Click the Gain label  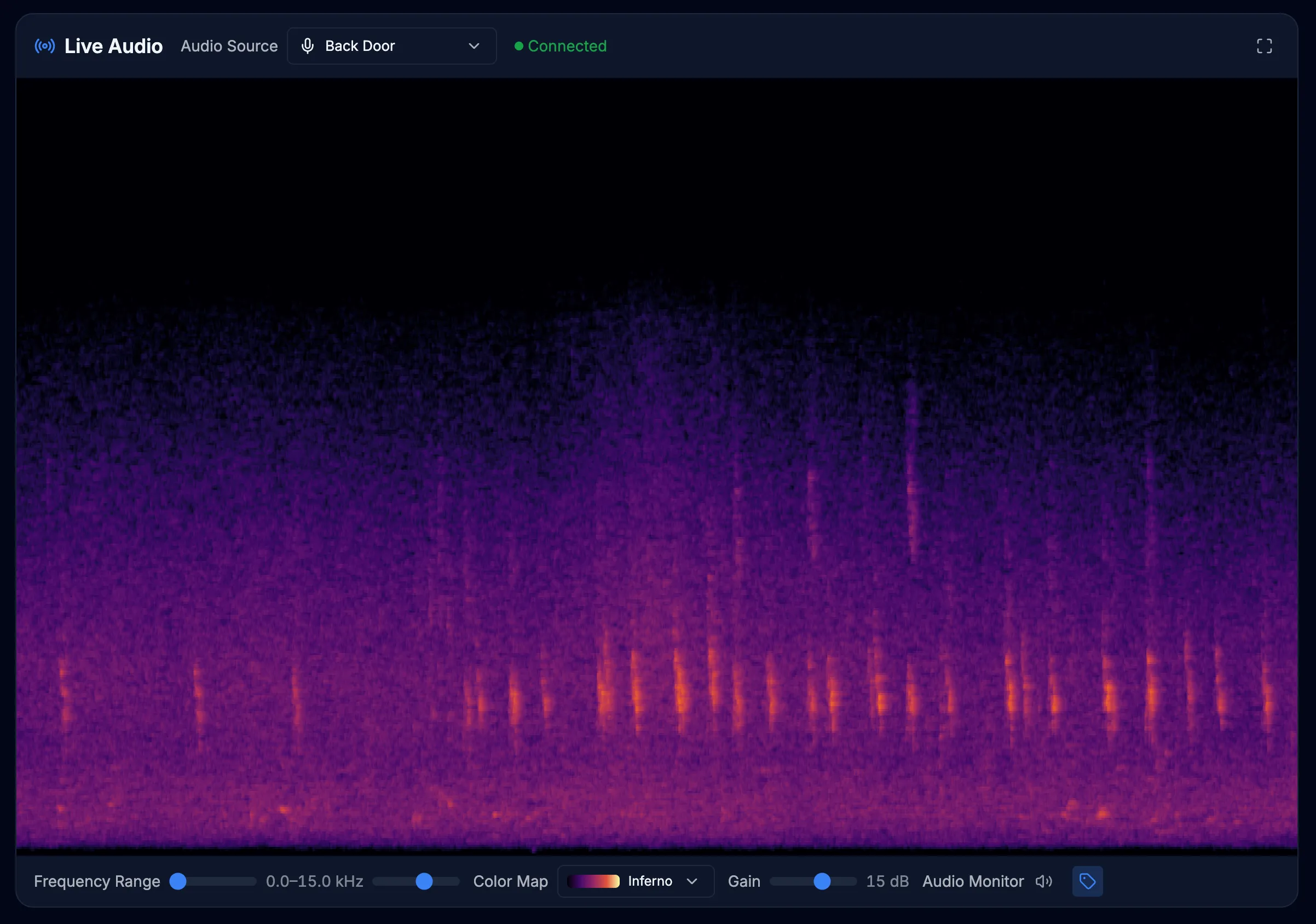744,881
